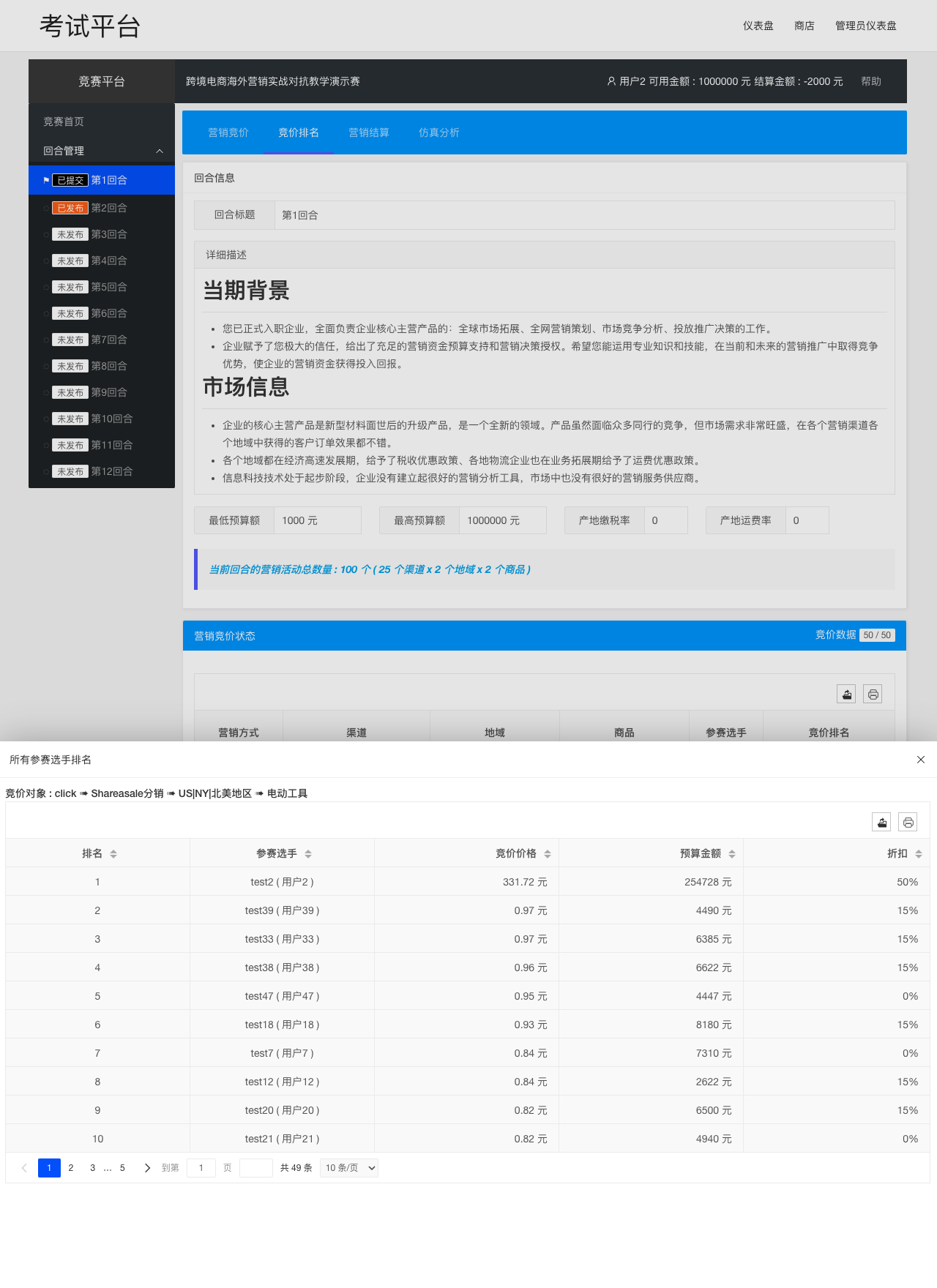Select 第10回合 in the sidebar
The image size is (937, 1288).
point(102,419)
